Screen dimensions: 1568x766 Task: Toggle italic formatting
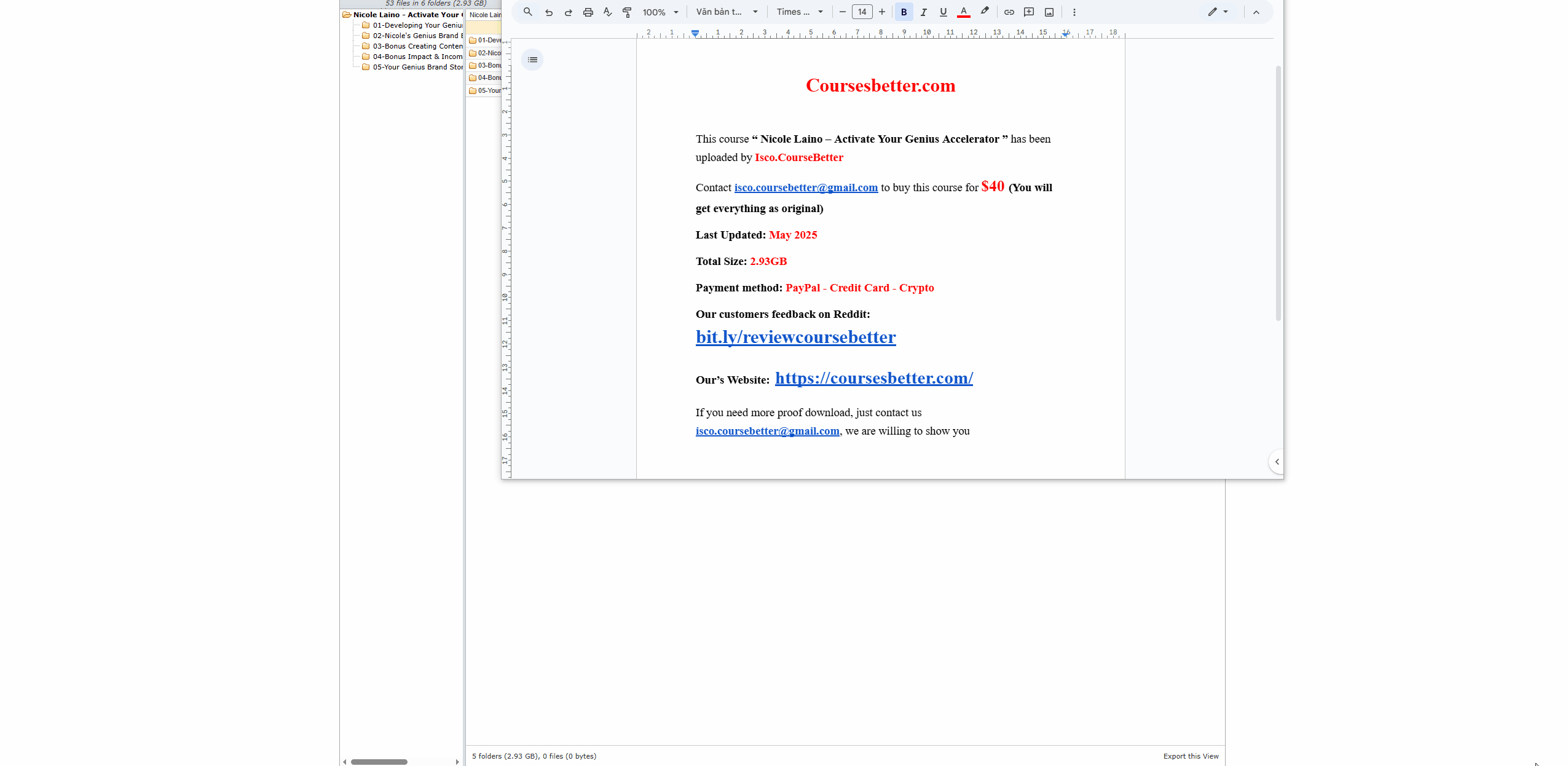[x=923, y=12]
